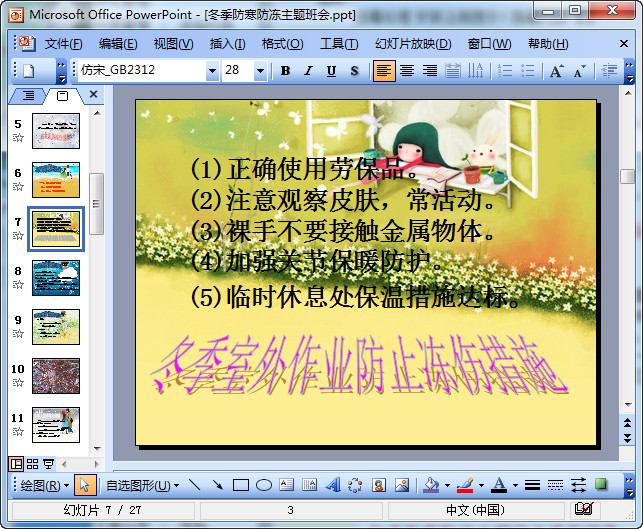Toggle numbered list
The width and height of the screenshot is (643, 529).
tap(505, 71)
